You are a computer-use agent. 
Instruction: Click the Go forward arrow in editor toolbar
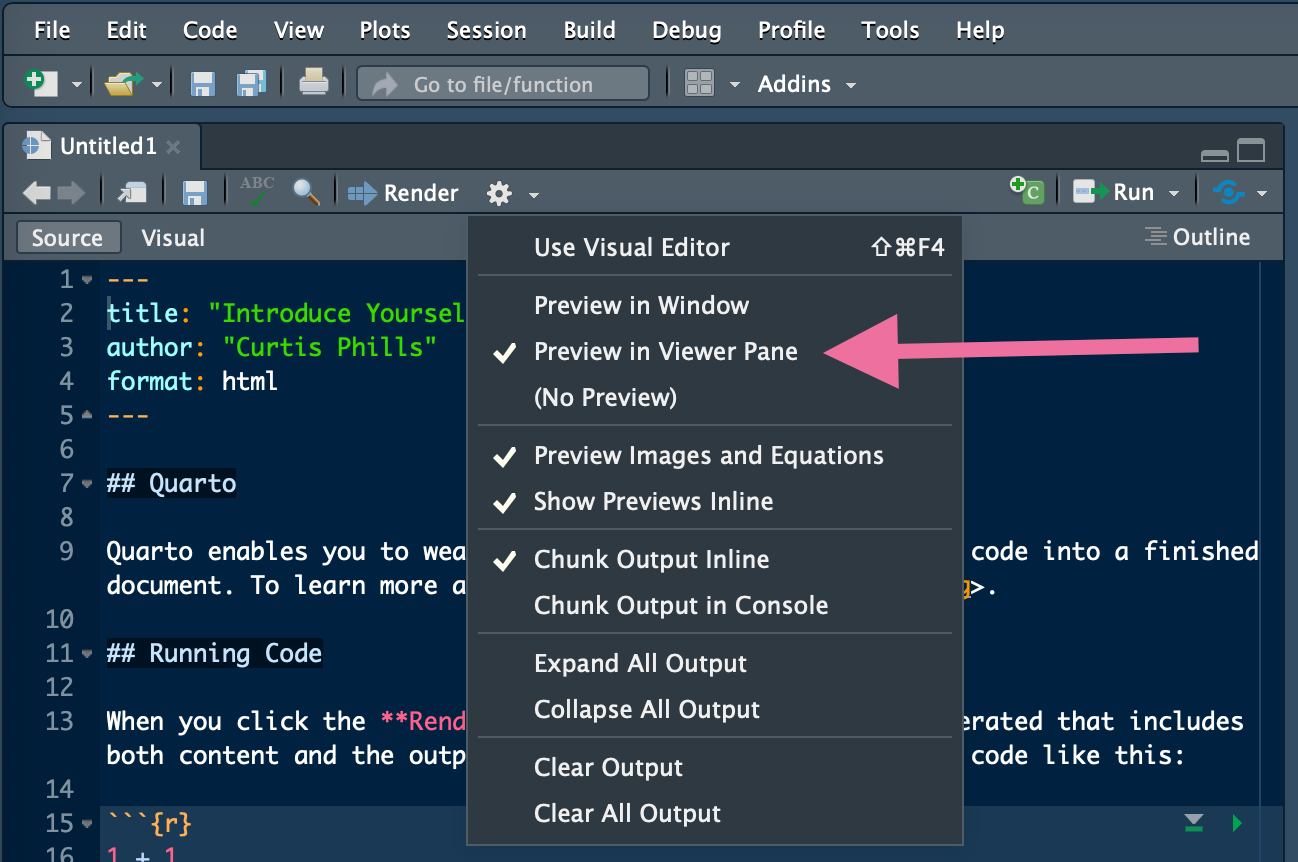click(x=70, y=192)
